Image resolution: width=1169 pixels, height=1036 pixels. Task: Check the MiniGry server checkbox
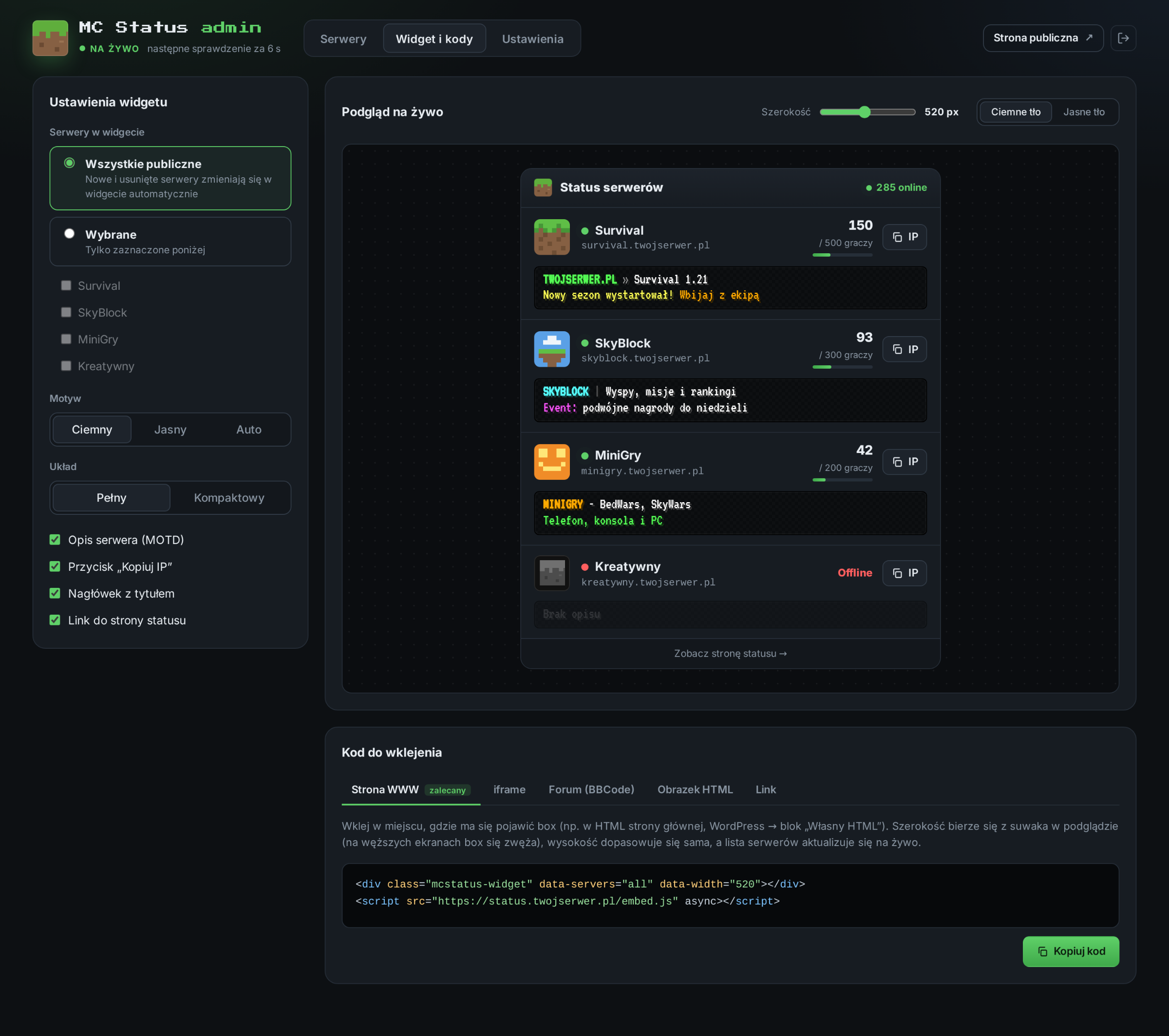tap(66, 339)
